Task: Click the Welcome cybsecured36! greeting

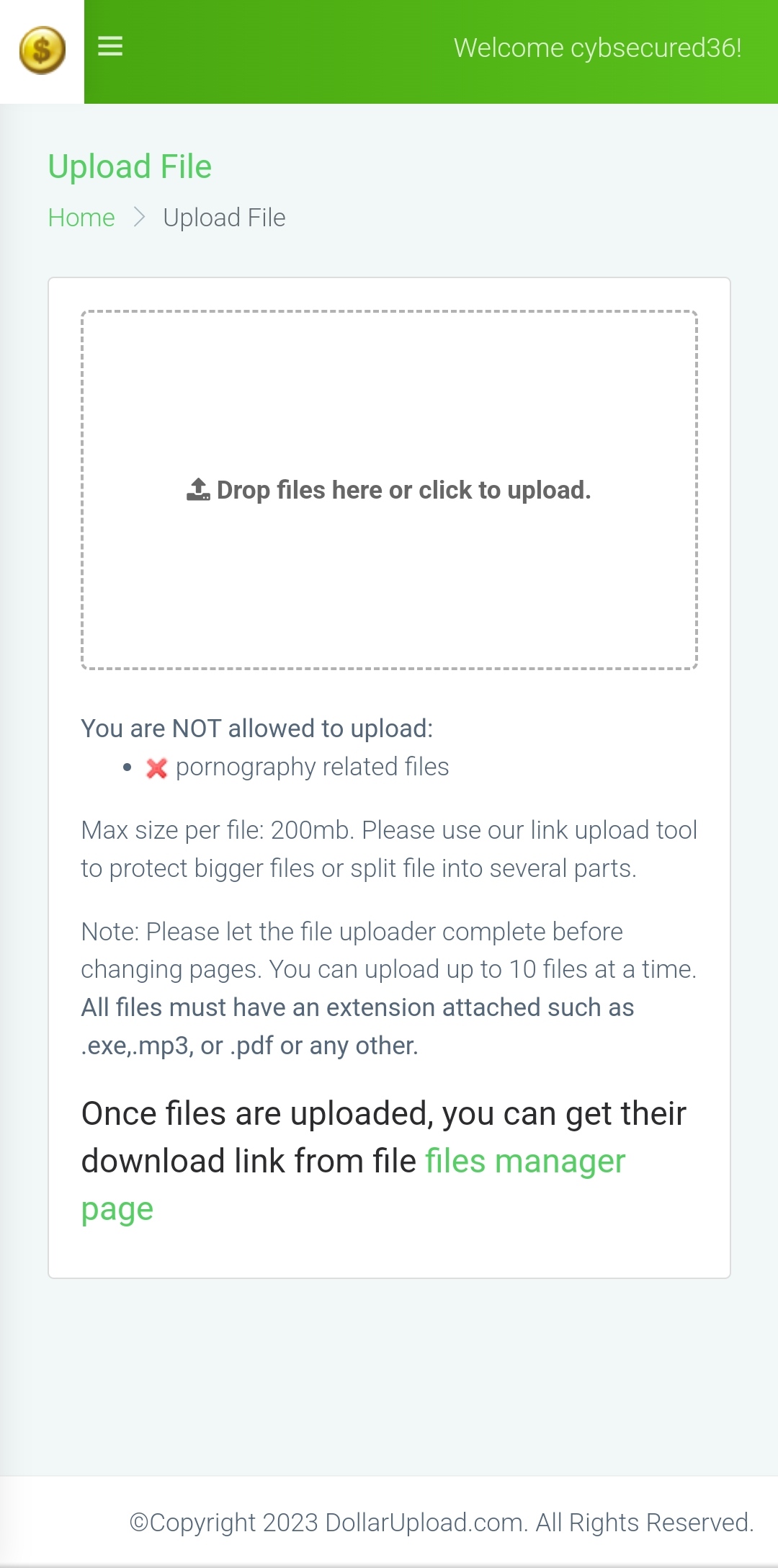Action: click(597, 48)
